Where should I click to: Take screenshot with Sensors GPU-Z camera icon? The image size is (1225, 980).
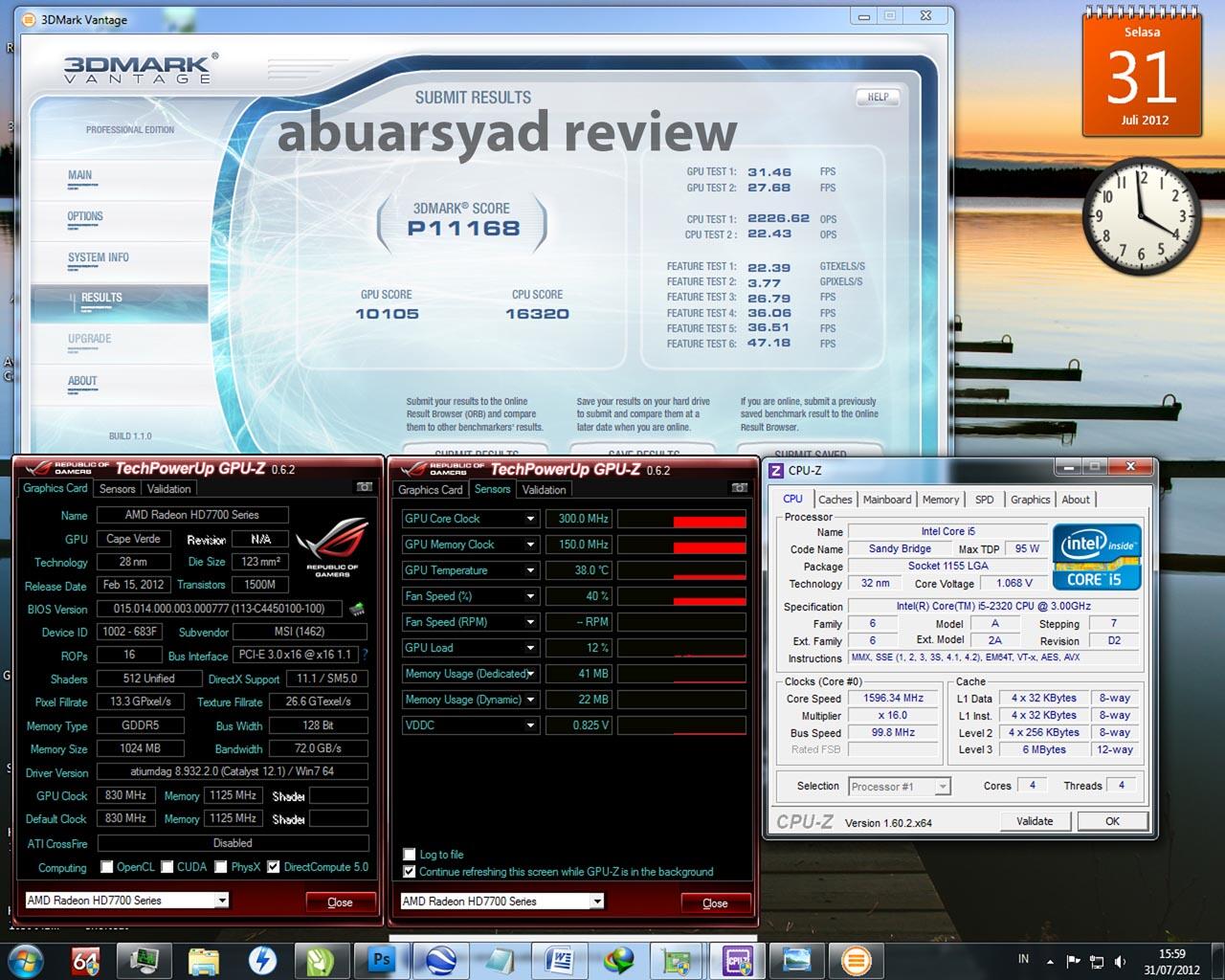(x=739, y=487)
